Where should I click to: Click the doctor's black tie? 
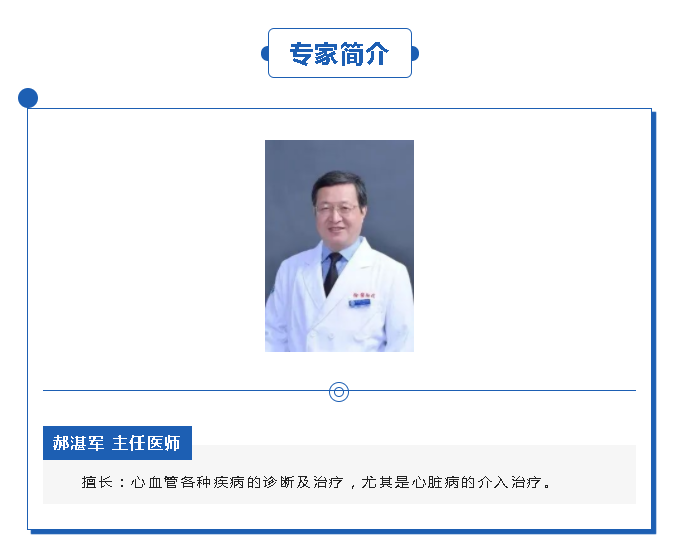tap(332, 273)
